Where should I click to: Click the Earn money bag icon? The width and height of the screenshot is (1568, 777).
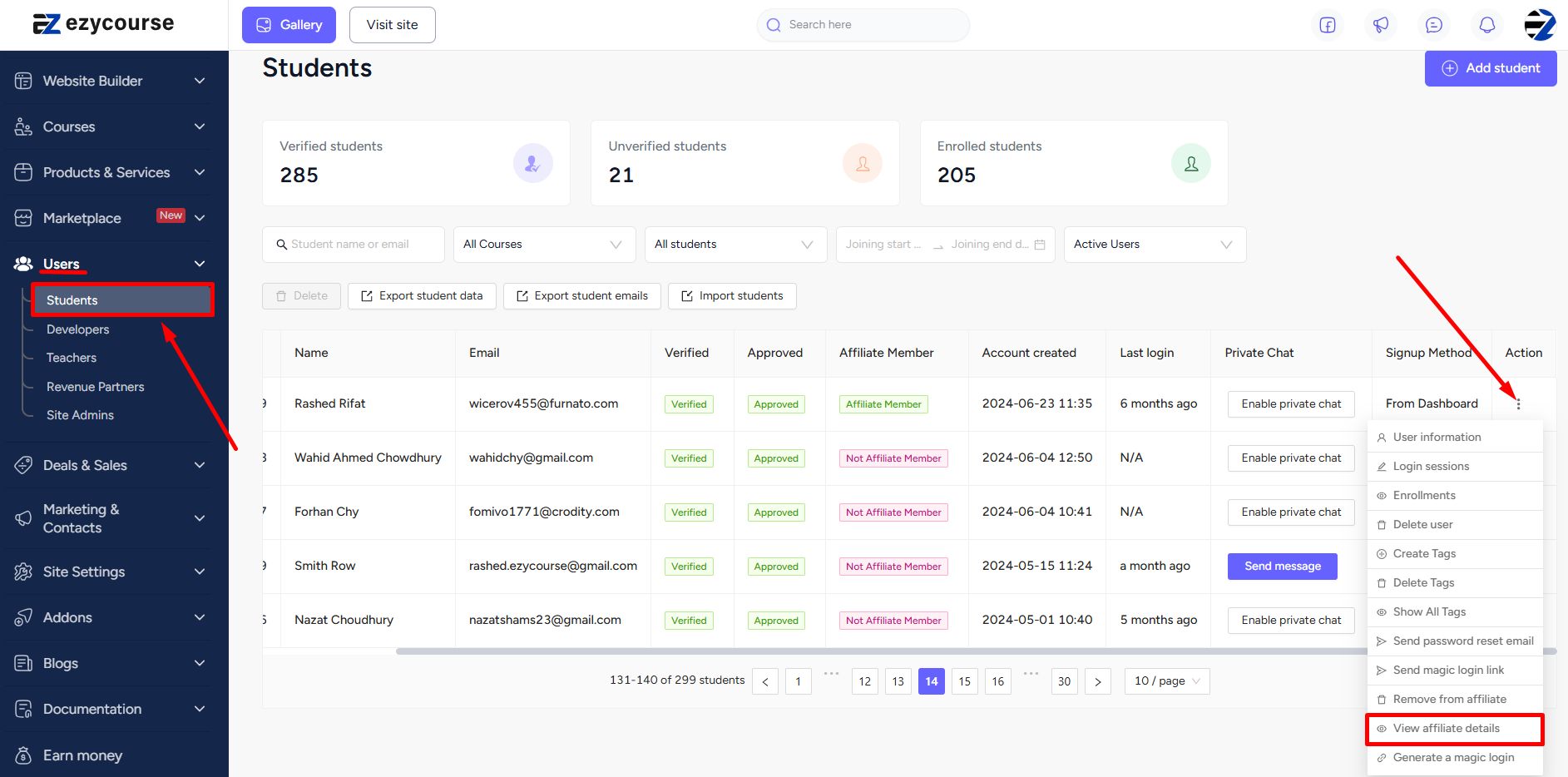[x=23, y=755]
